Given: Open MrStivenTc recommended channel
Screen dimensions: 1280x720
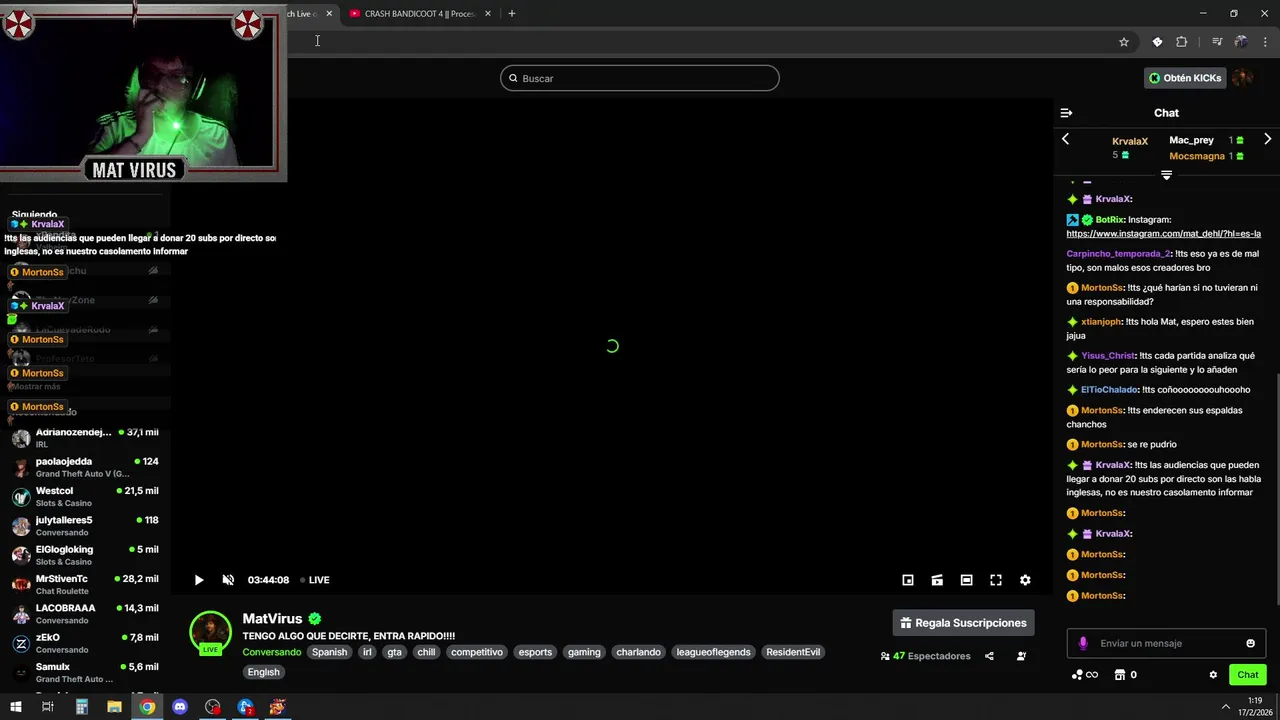Looking at the screenshot, I should 85,584.
